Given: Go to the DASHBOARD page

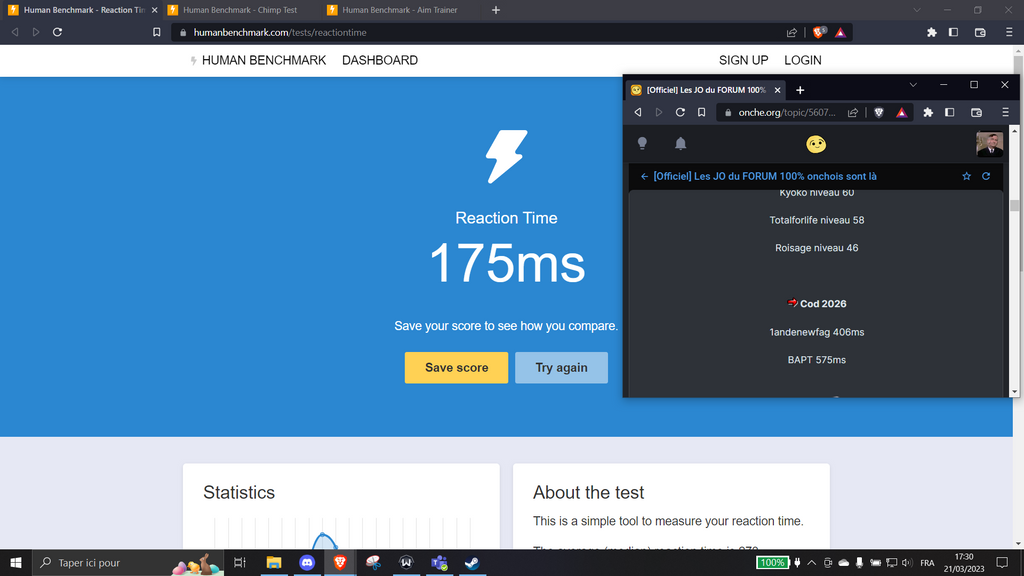Looking at the screenshot, I should (379, 60).
